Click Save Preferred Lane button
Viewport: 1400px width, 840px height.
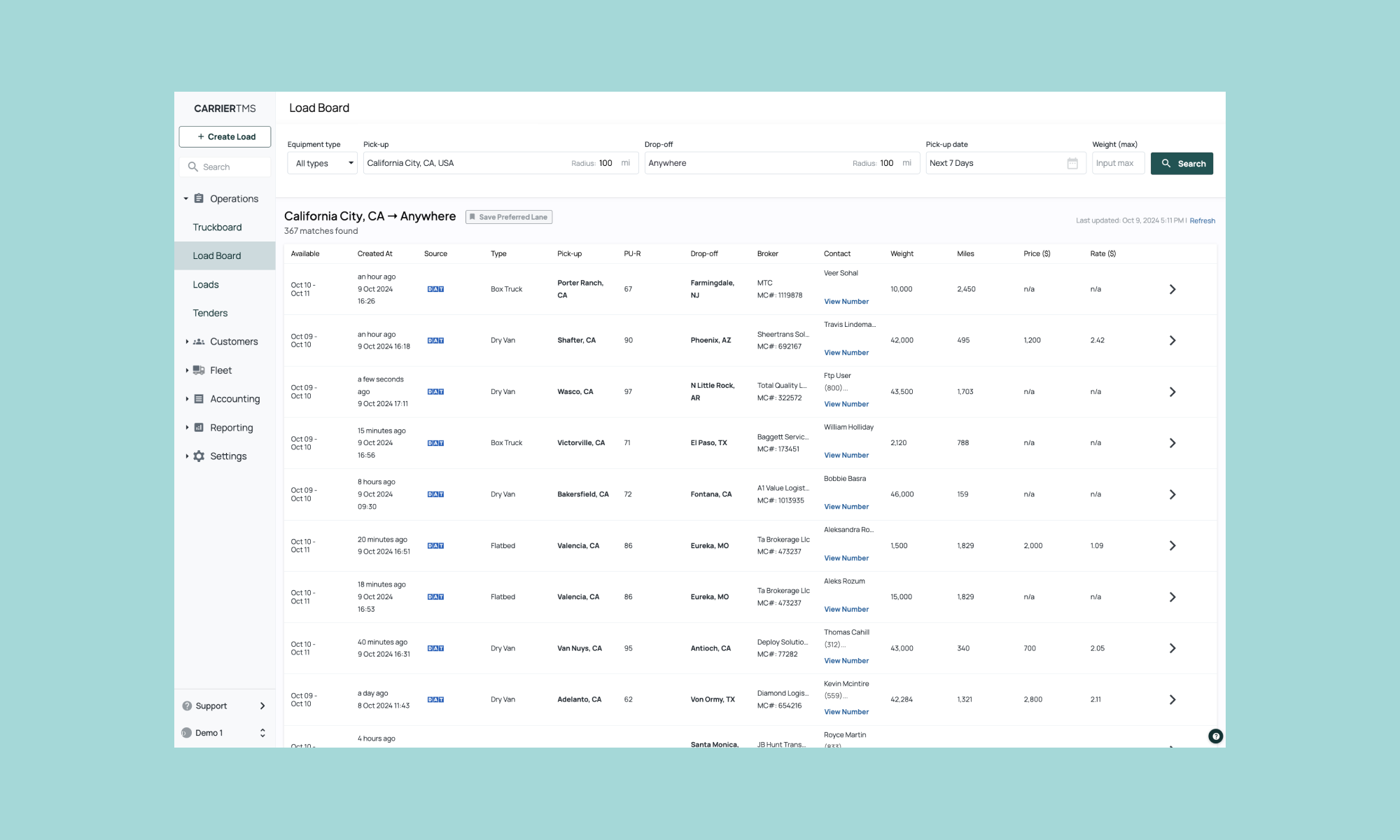(x=509, y=217)
